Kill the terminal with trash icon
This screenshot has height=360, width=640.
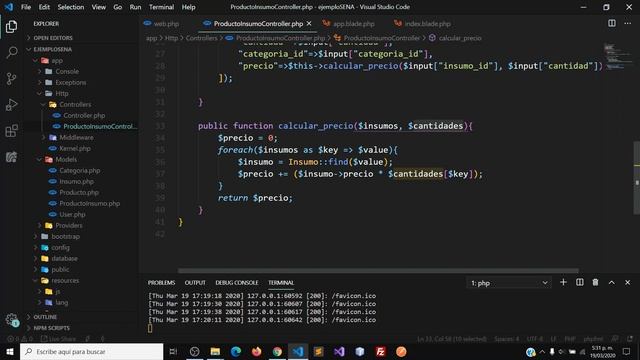click(x=596, y=282)
